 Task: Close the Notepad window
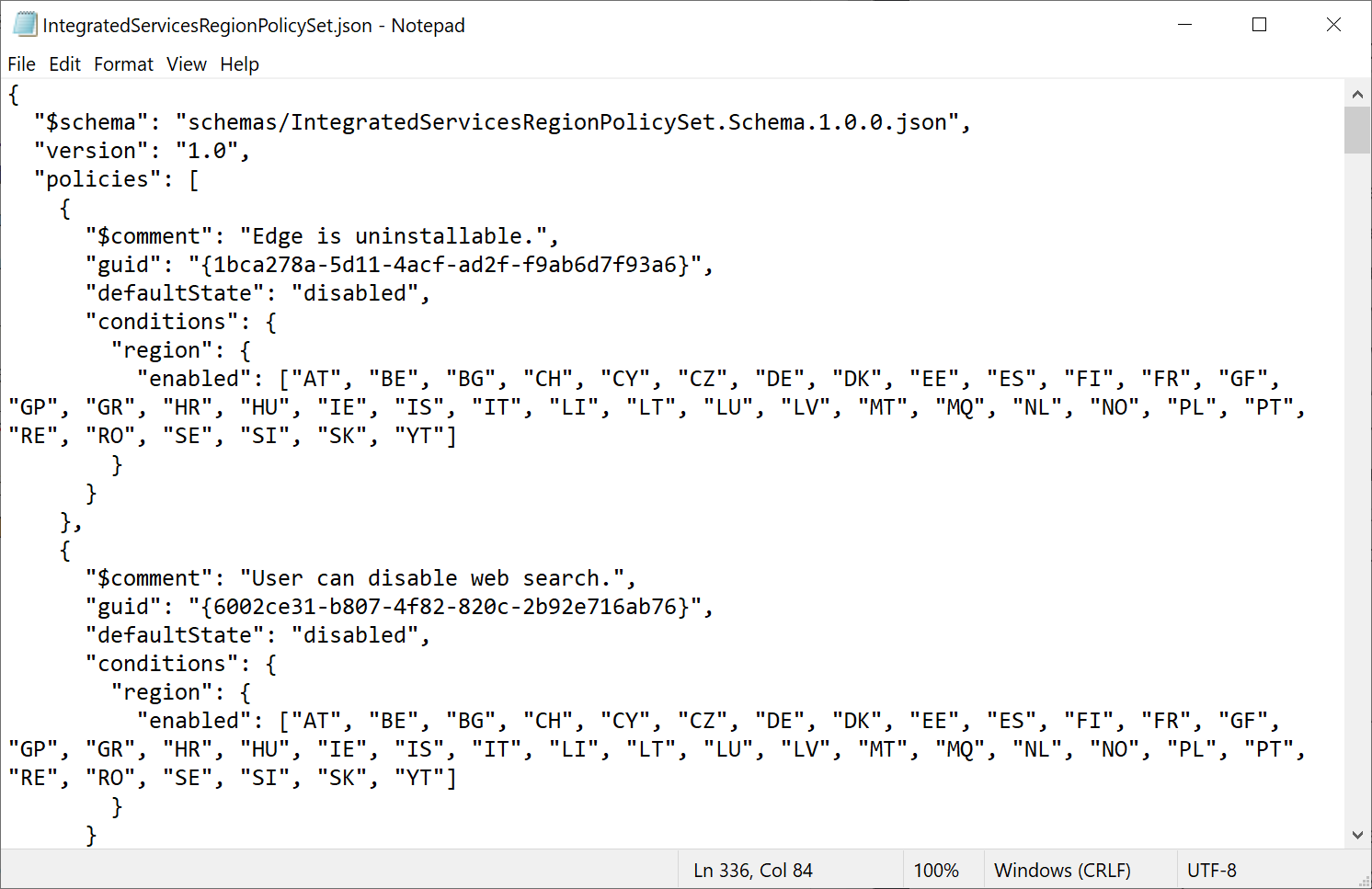1333,25
